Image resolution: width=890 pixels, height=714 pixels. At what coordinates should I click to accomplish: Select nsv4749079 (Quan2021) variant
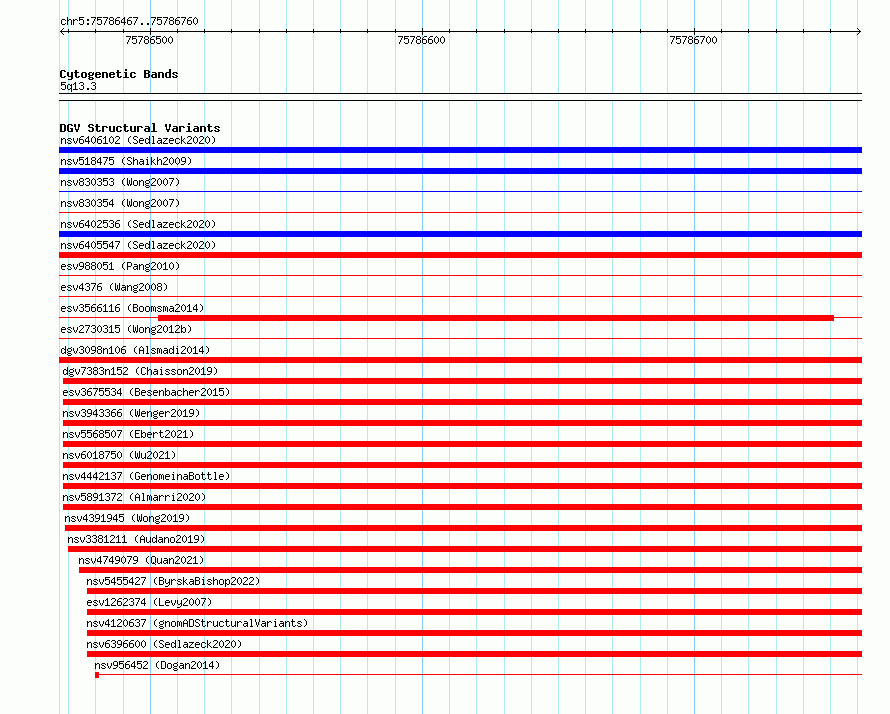141,560
